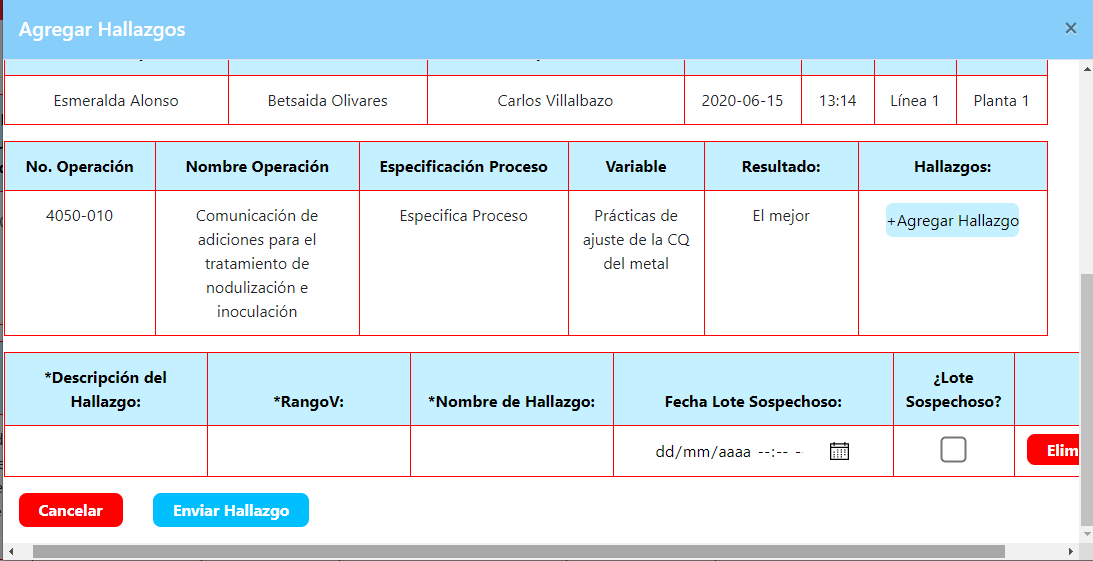
Task: Click the "El mejor" result cell
Action: point(781,263)
